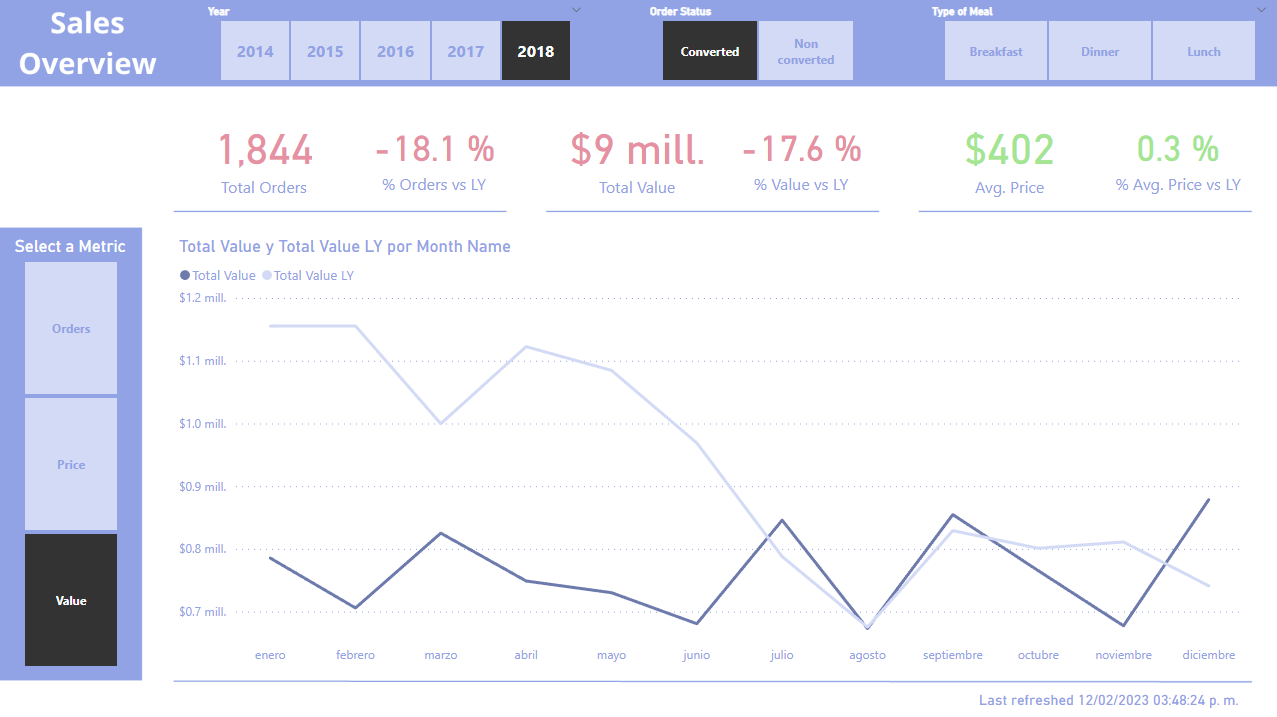Switch chart metric to Price

click(71, 464)
